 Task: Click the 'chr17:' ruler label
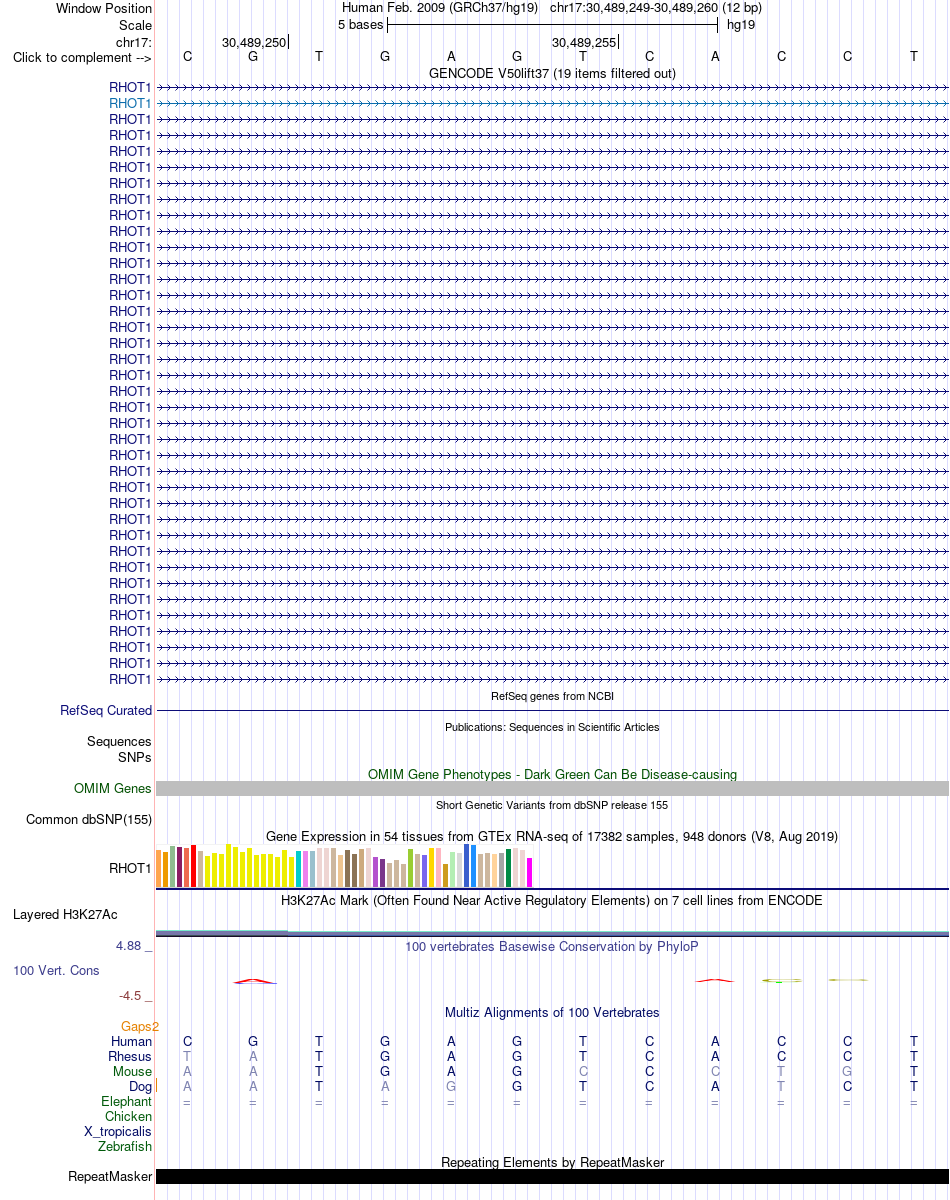point(134,41)
